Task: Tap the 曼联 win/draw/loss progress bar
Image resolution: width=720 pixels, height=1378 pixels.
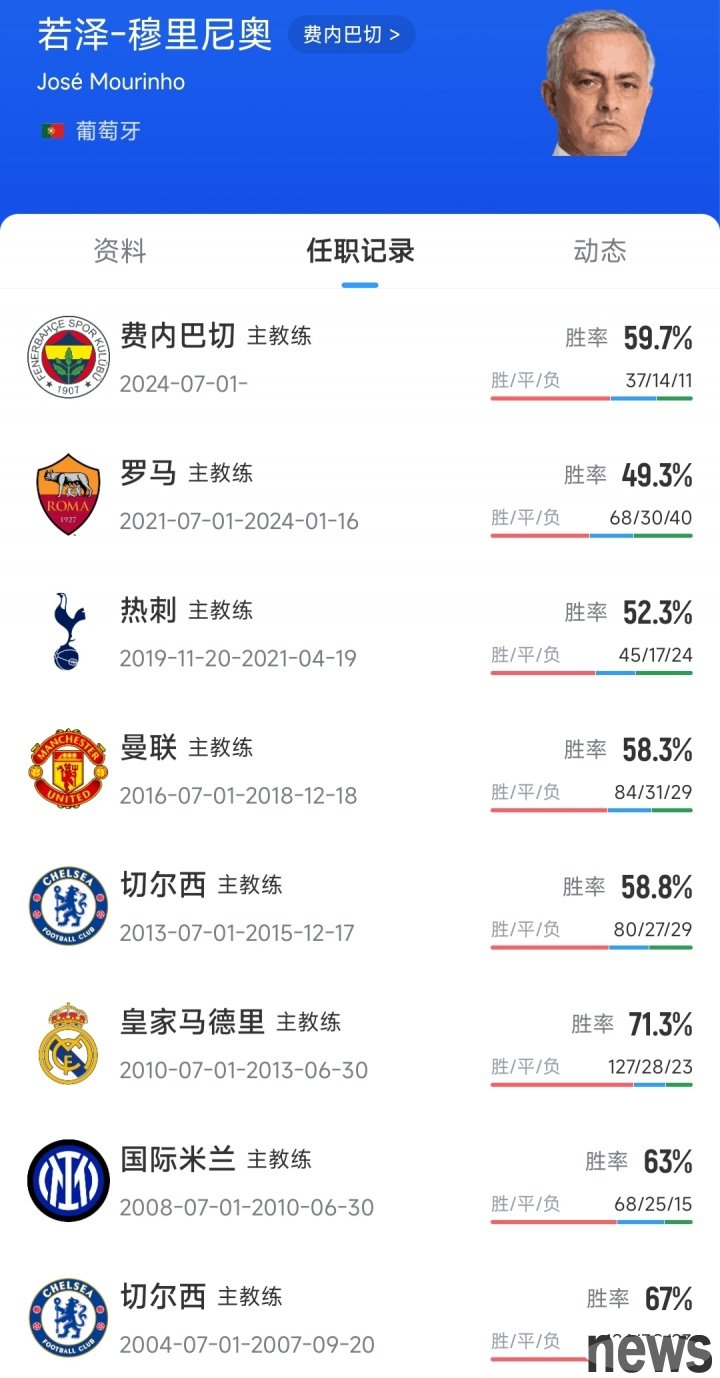Action: click(x=591, y=810)
